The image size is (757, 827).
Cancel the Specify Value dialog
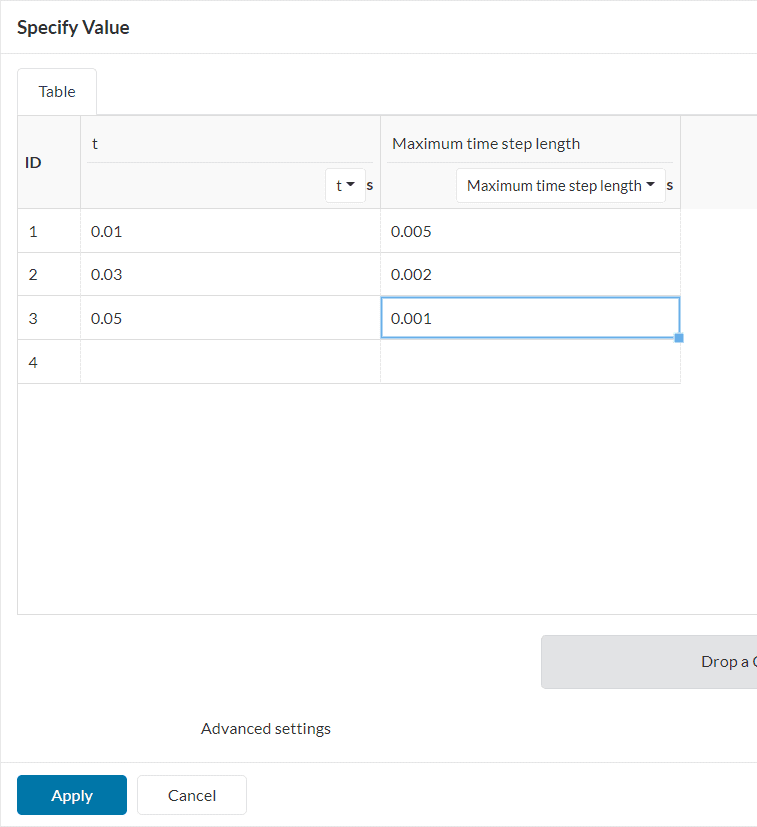192,795
